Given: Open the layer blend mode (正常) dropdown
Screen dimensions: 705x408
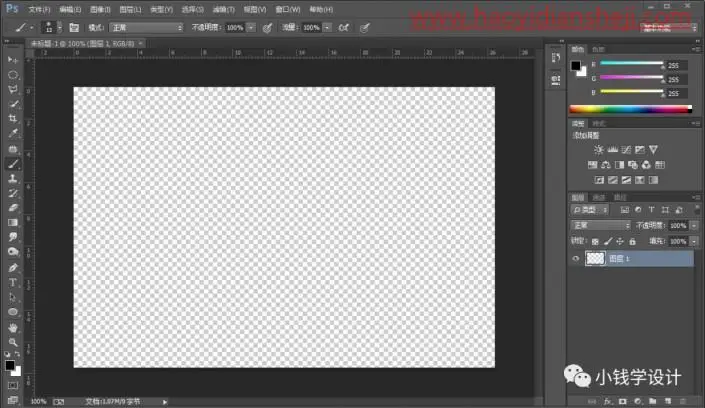Looking at the screenshot, I should (x=601, y=225).
